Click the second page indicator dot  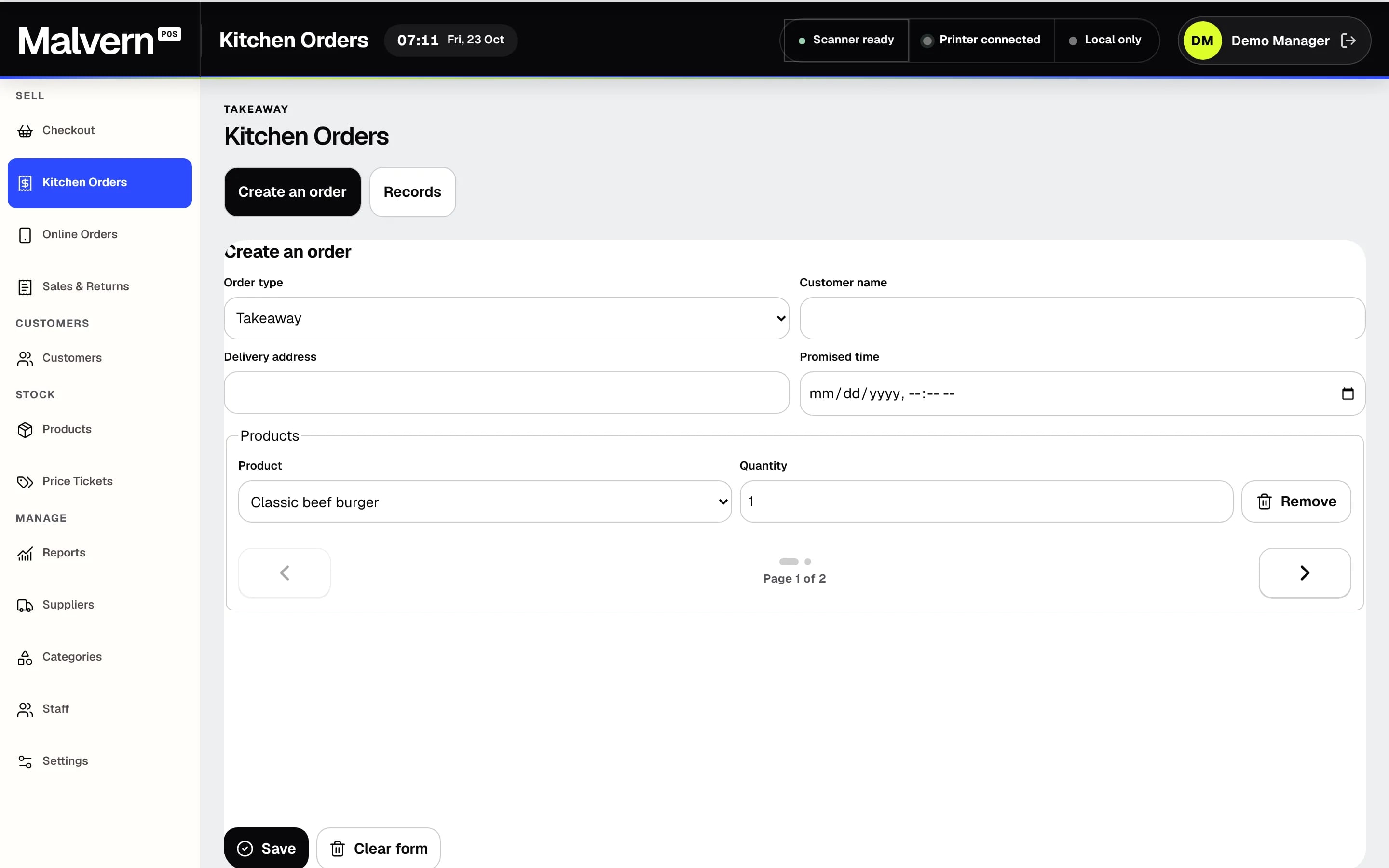(807, 561)
